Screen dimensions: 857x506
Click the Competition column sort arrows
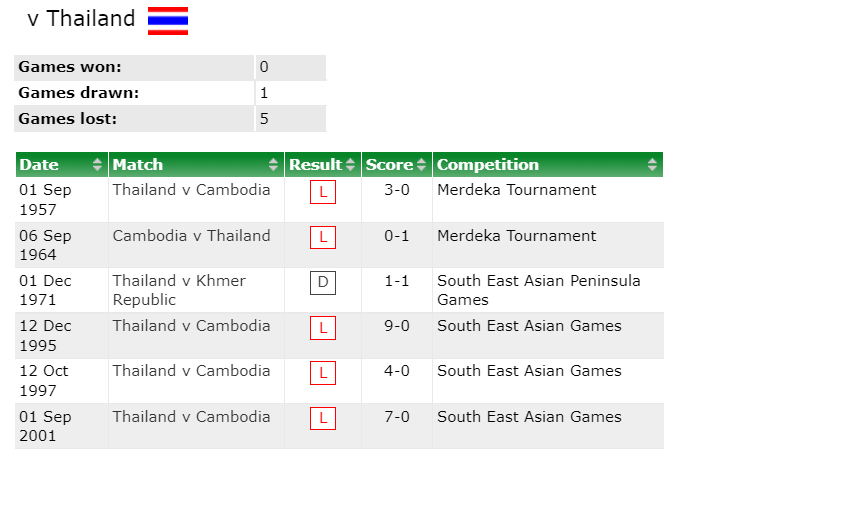(652, 164)
